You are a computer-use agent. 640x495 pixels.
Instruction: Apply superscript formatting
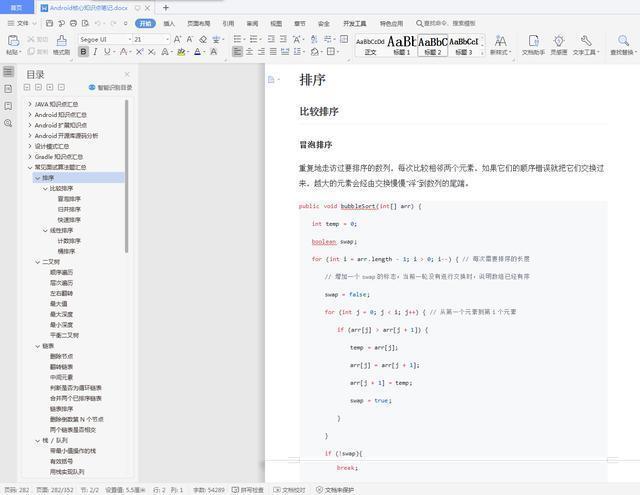[x=140, y=52]
